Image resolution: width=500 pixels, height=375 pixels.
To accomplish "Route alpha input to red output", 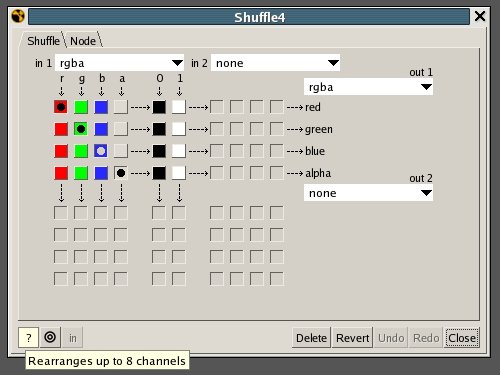I will pyautogui.click(x=121, y=107).
